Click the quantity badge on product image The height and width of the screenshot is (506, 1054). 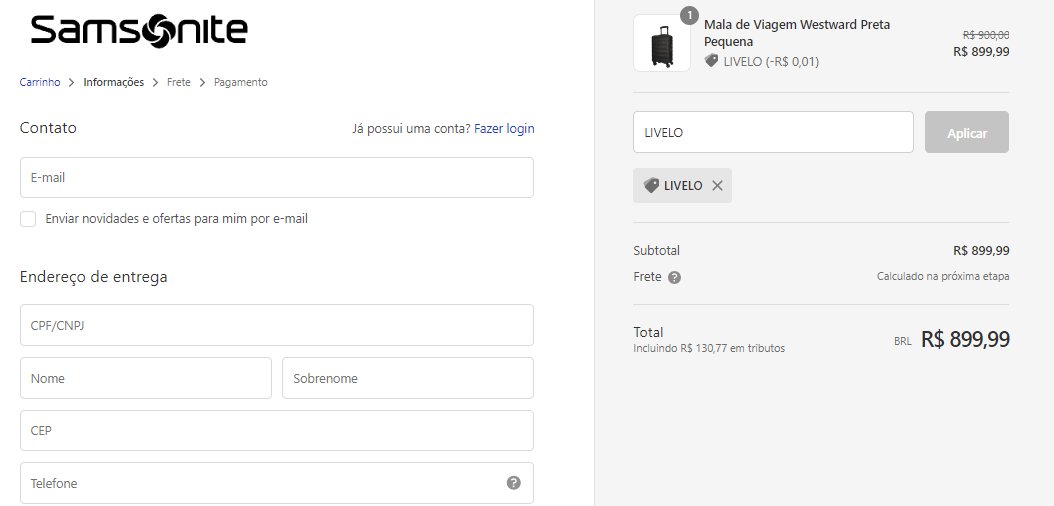[689, 15]
